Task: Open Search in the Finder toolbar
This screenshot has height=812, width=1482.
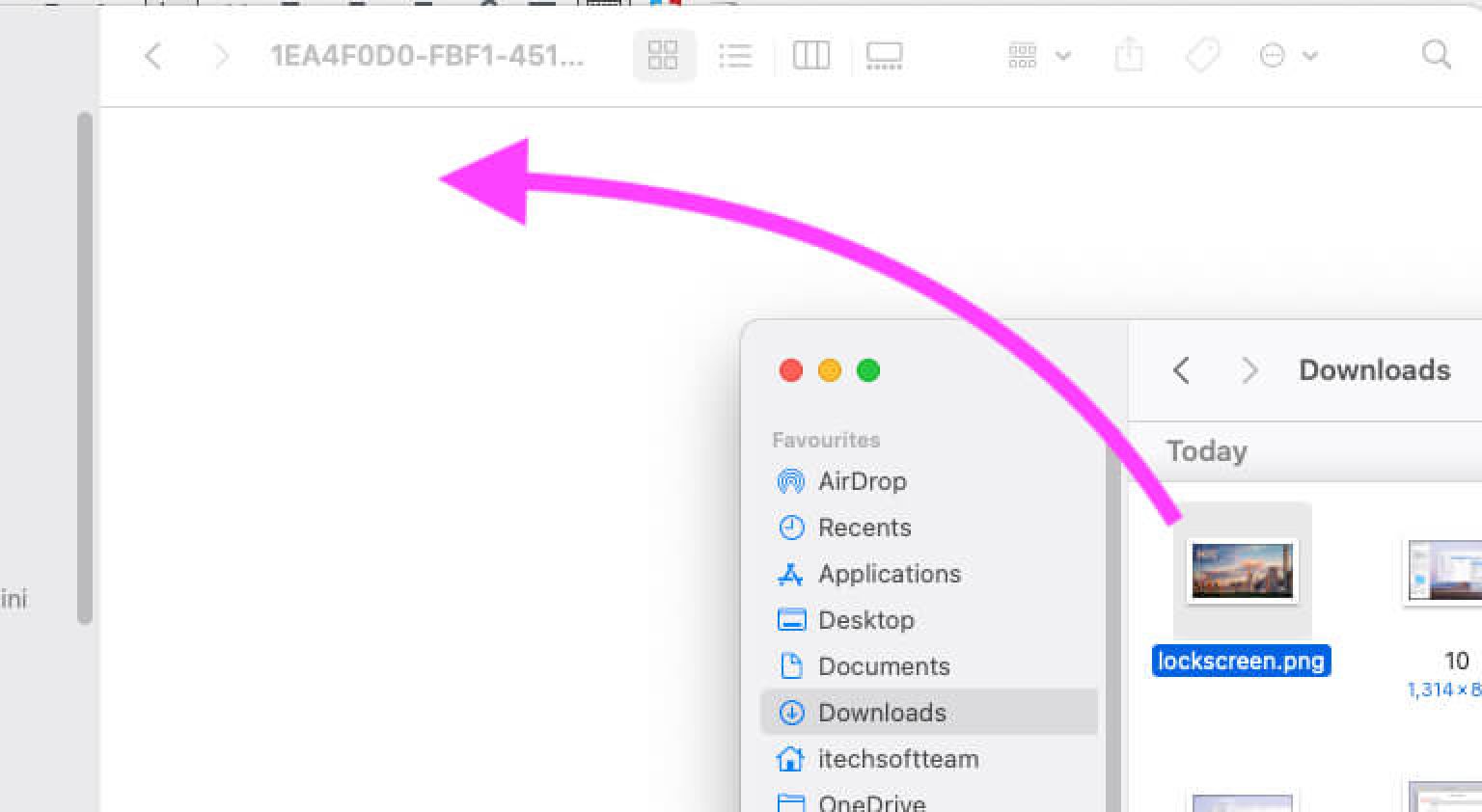Action: coord(1437,55)
